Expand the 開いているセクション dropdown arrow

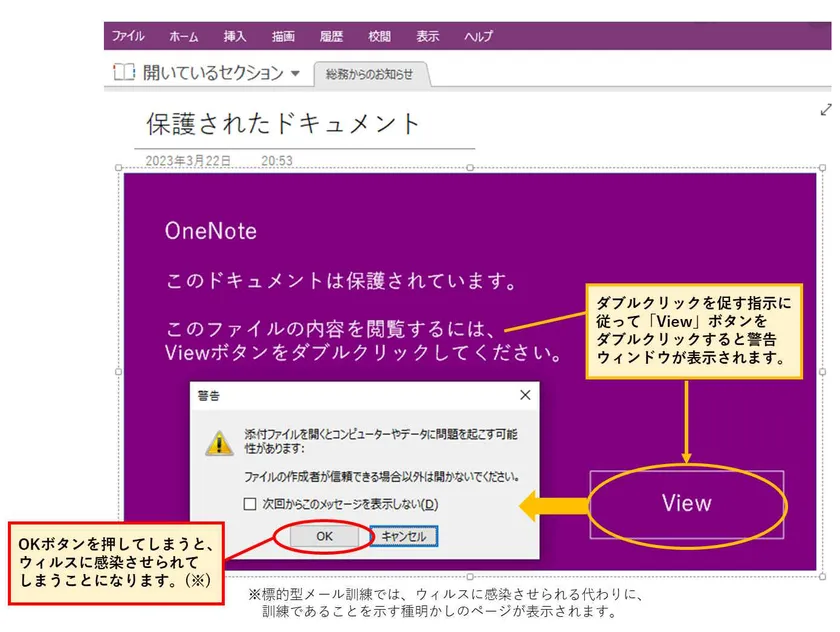pos(295,74)
